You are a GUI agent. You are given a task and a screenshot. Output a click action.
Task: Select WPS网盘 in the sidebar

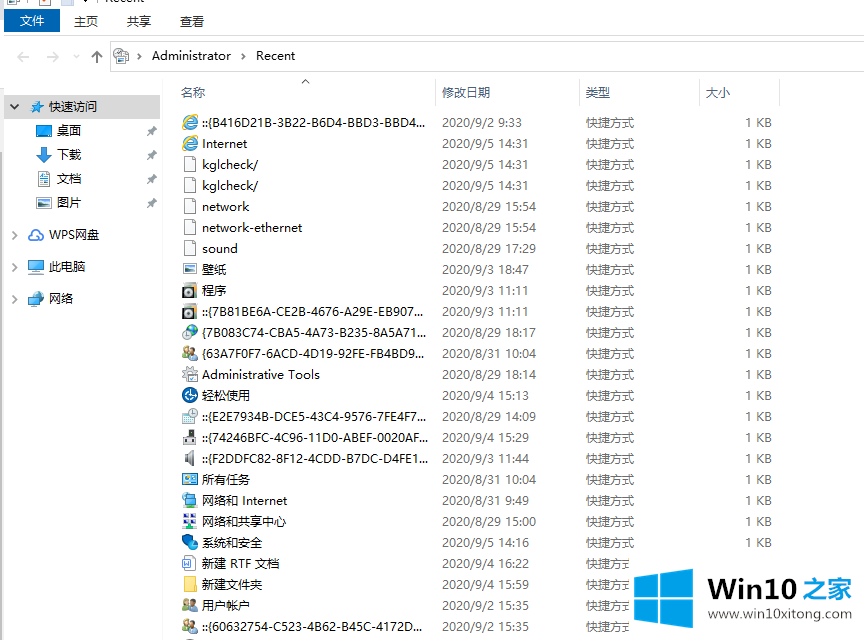click(x=74, y=235)
